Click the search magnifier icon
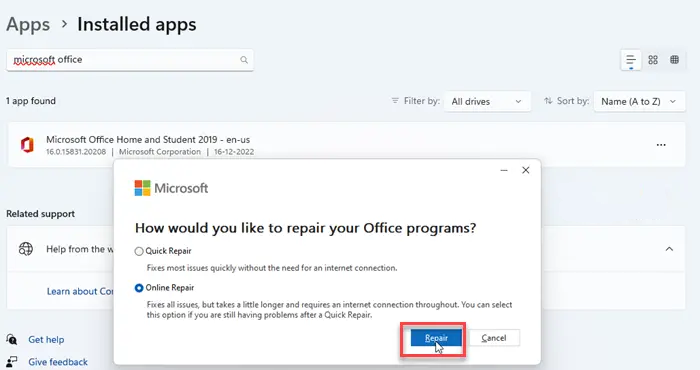The width and height of the screenshot is (700, 370). [244, 60]
